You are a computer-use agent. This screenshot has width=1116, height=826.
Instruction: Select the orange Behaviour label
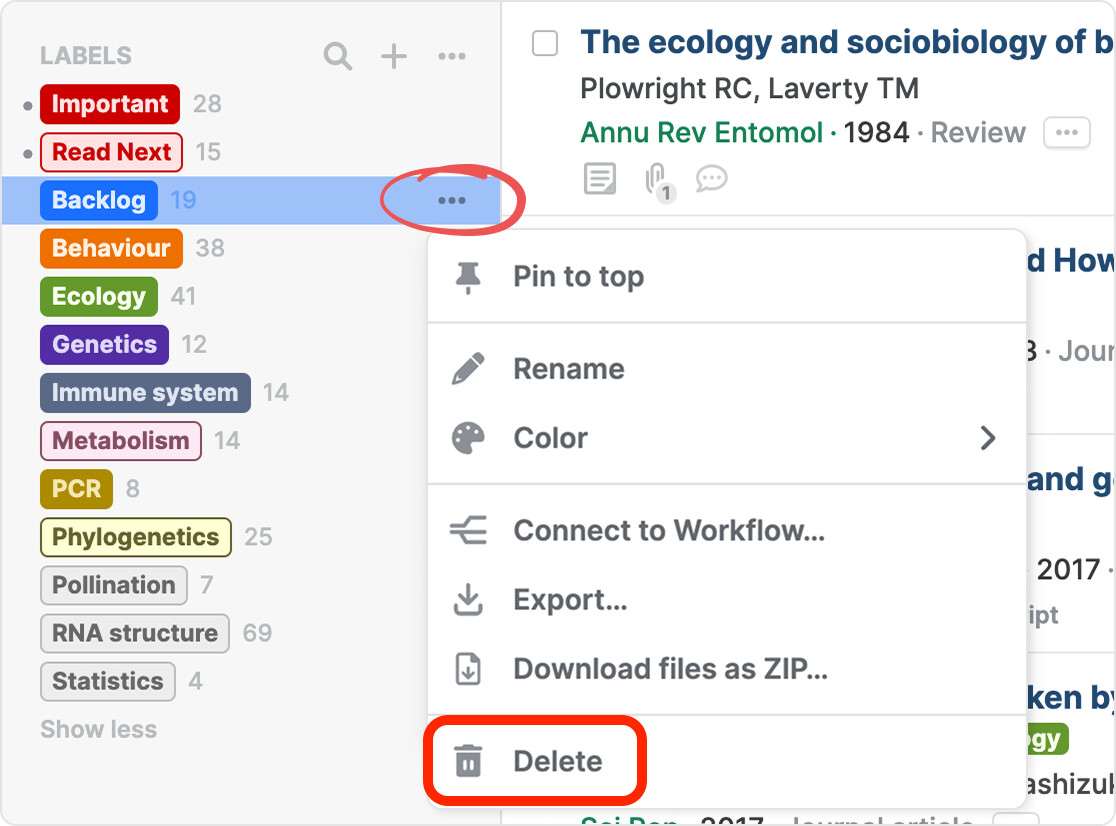point(111,249)
